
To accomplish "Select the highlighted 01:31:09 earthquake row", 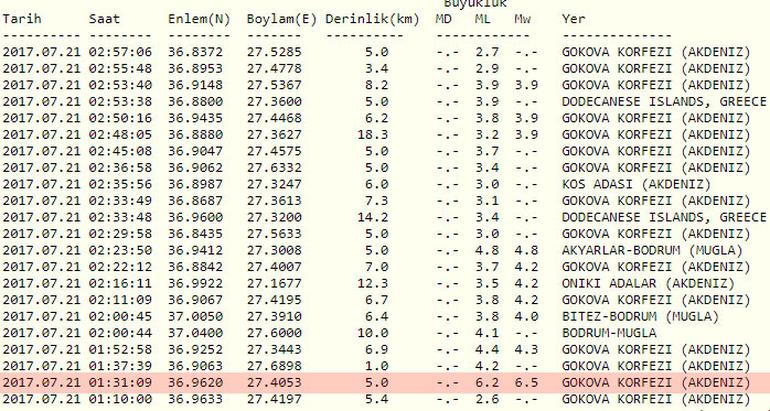I will click(x=384, y=383).
